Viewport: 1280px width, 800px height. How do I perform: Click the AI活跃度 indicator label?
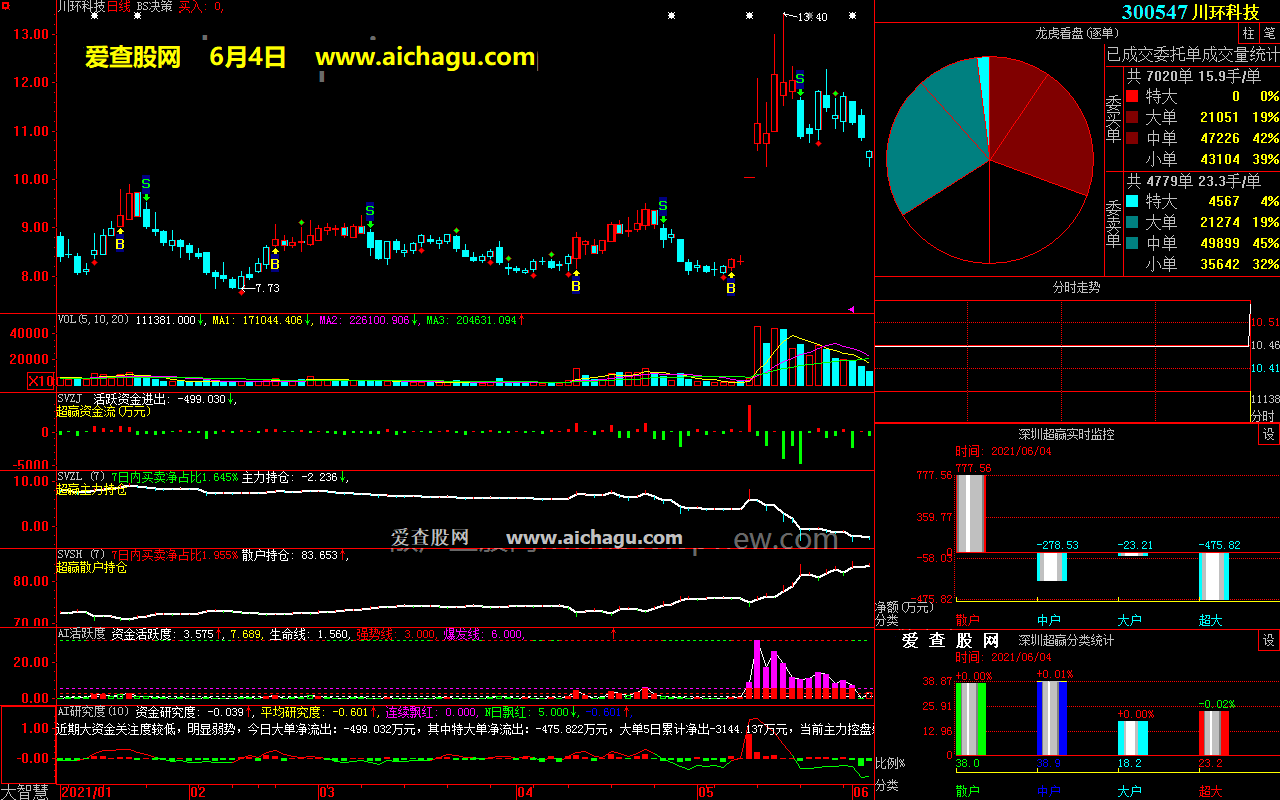(x=81, y=634)
